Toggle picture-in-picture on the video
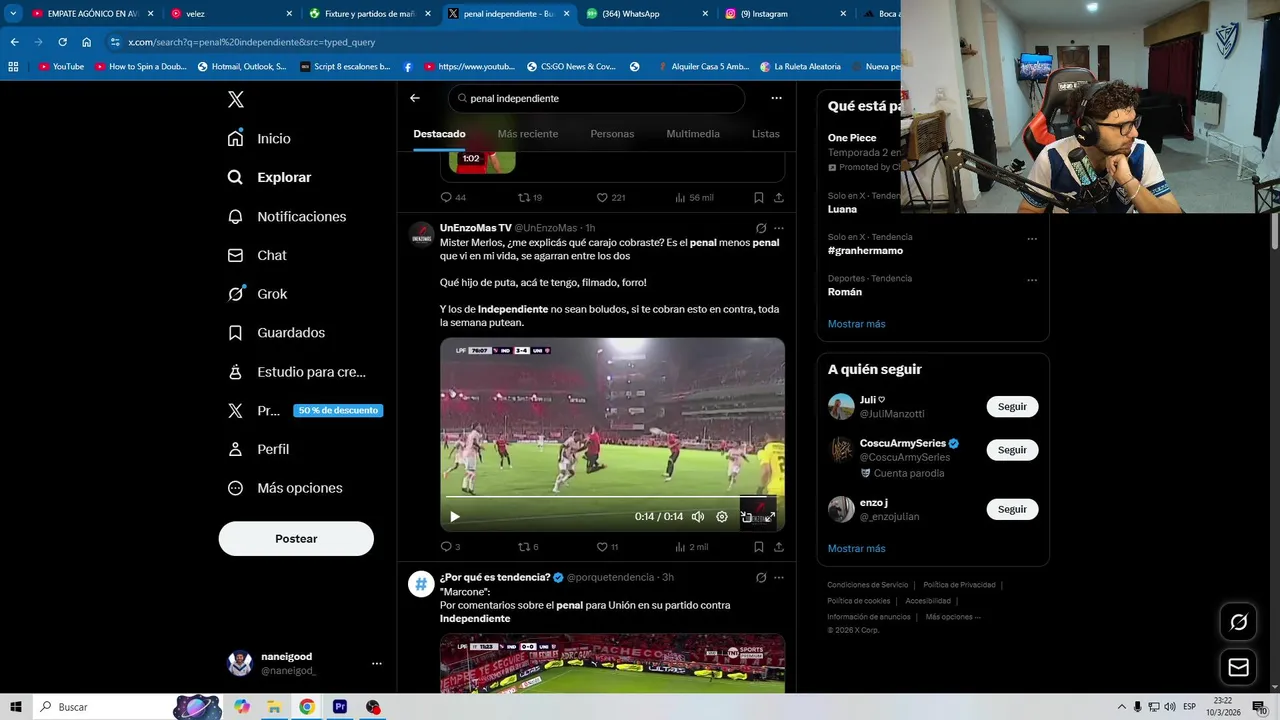 pyautogui.click(x=746, y=517)
